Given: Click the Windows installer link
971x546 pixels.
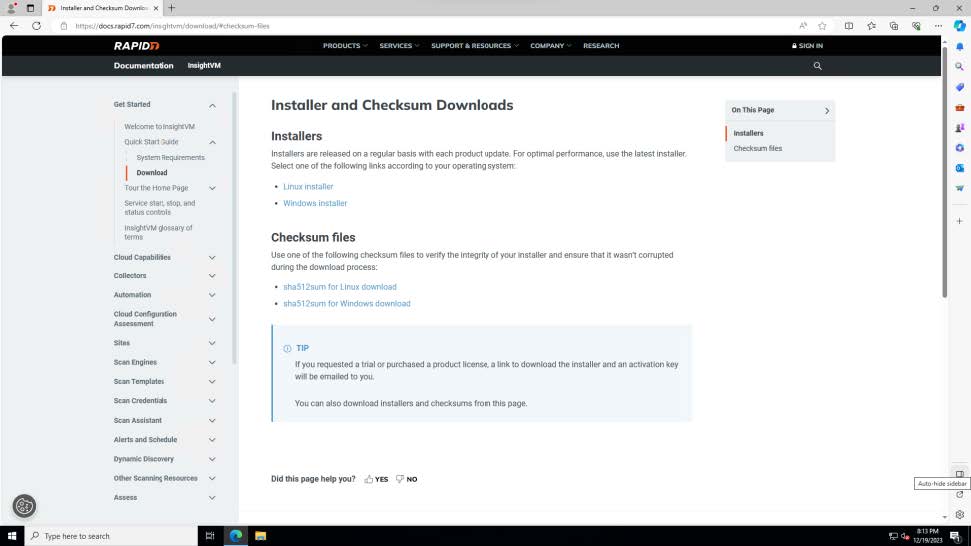Looking at the screenshot, I should [x=315, y=203].
